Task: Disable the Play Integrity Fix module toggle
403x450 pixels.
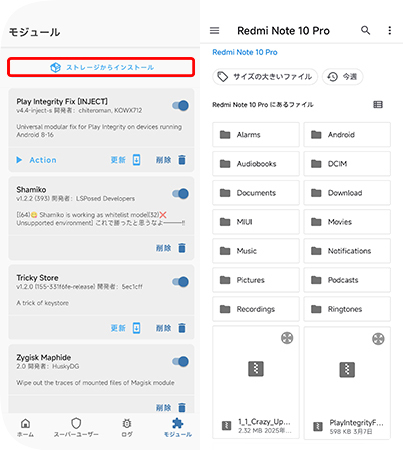Action: (x=180, y=106)
